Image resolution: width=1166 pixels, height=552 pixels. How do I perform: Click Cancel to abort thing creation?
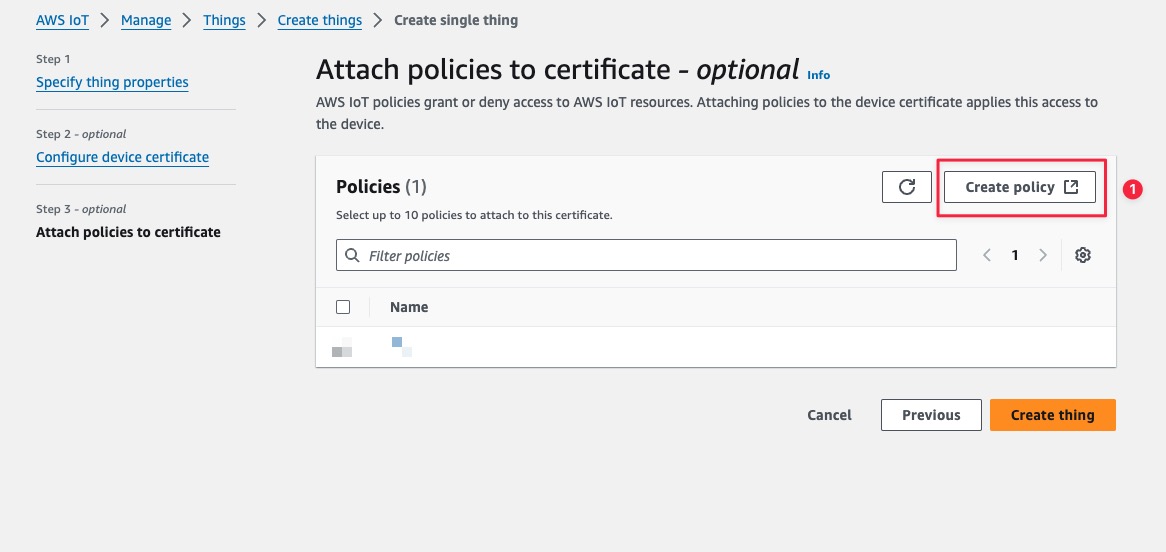pos(829,415)
